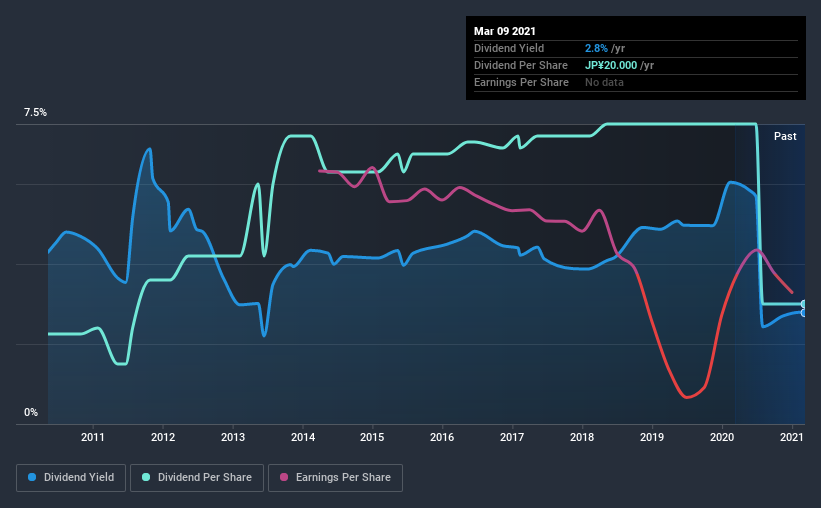The height and width of the screenshot is (508, 821).
Task: Toggle the Dividend Per Share legend series
Action: click(198, 478)
